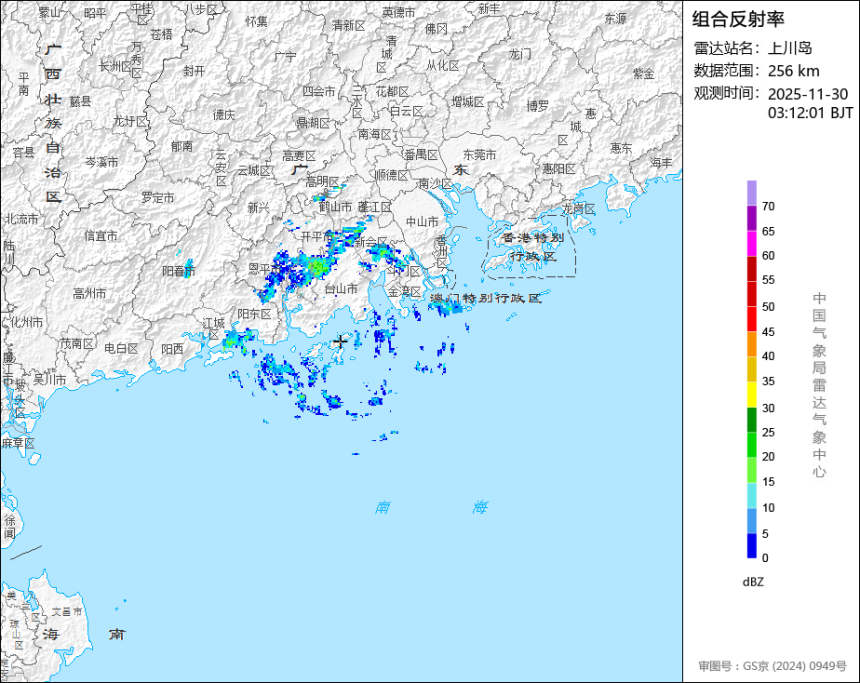Viewport: 860px width, 683px height.
Task: Click the 开平市 label on the map
Action: [317, 237]
